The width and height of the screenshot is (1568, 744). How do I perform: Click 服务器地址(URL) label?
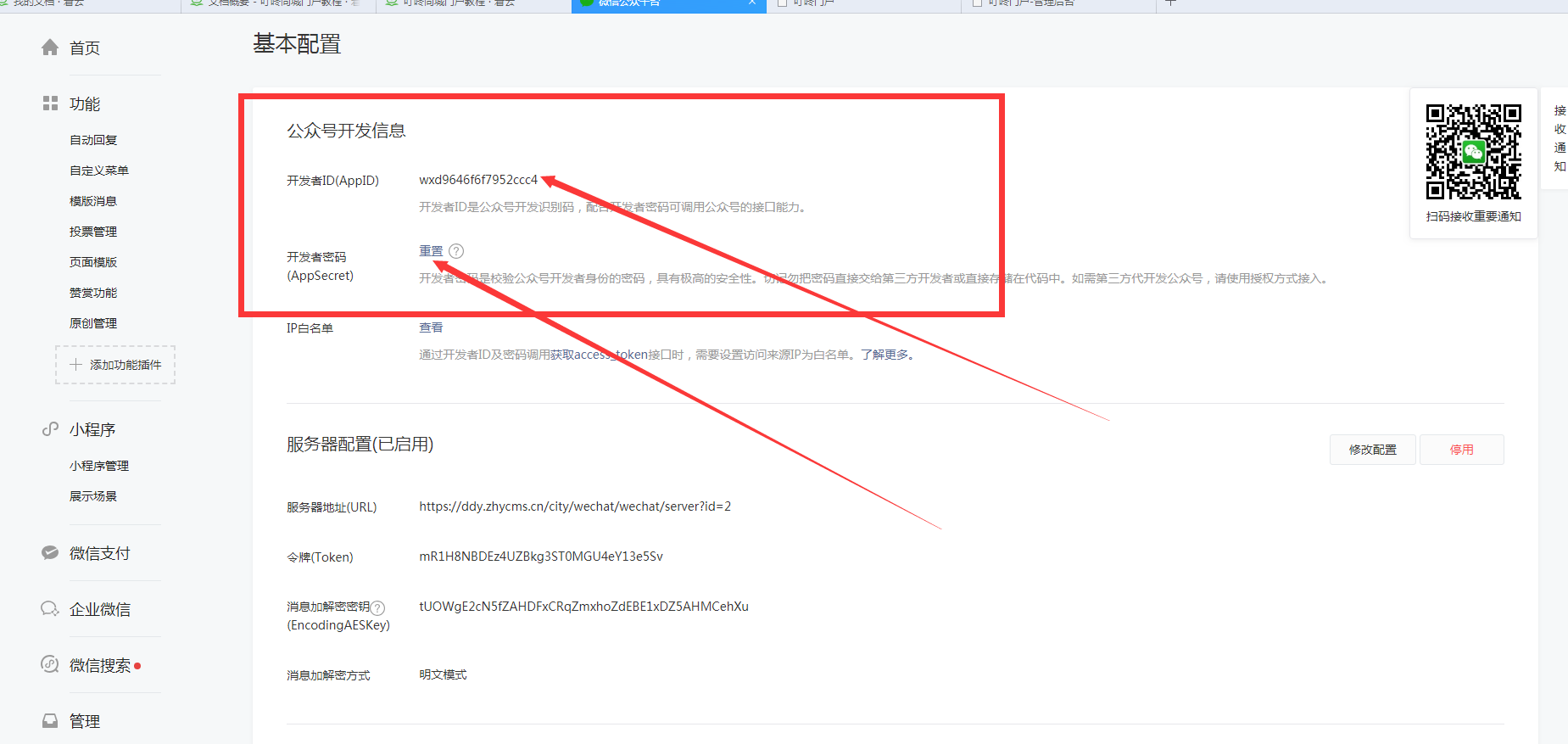click(332, 507)
